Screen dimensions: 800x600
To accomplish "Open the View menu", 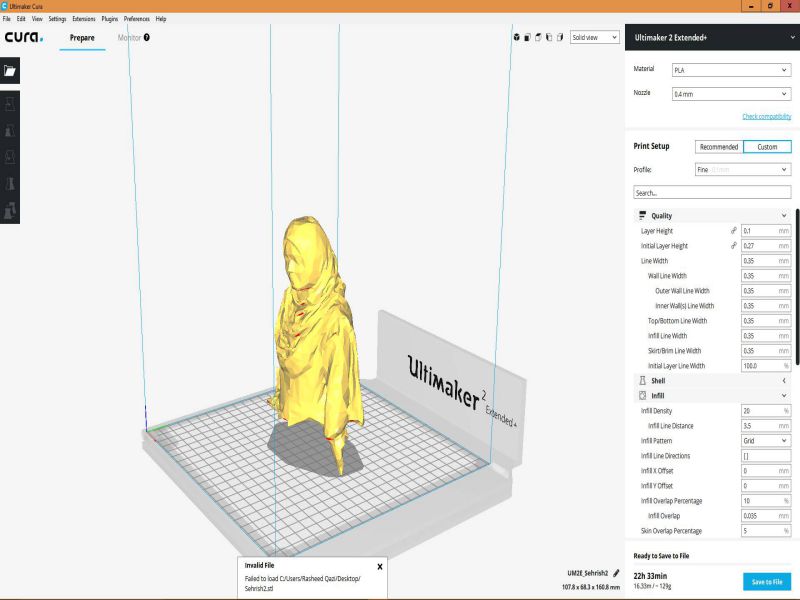I will [37, 19].
